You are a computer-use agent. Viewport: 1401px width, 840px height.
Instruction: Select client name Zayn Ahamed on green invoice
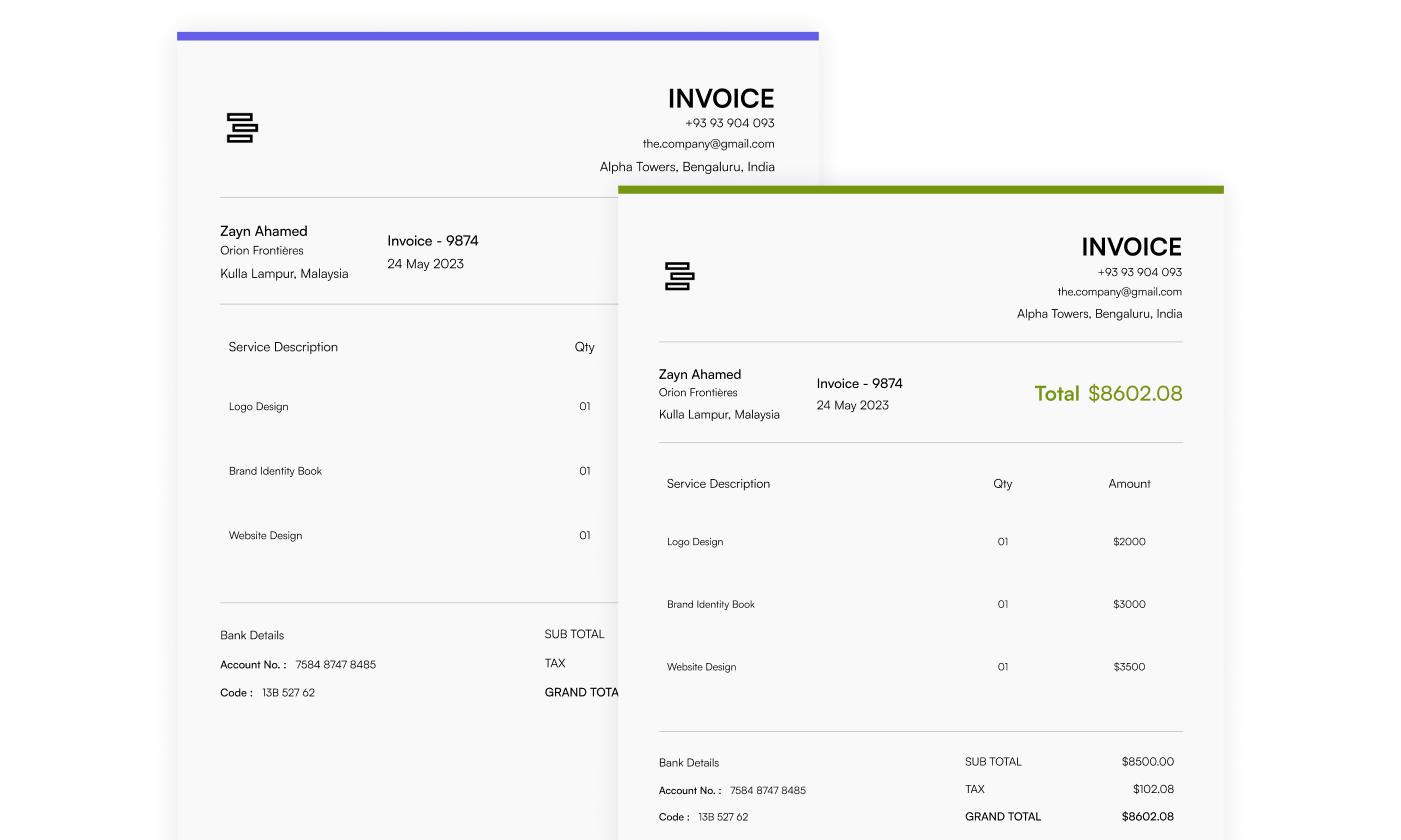[700, 374]
